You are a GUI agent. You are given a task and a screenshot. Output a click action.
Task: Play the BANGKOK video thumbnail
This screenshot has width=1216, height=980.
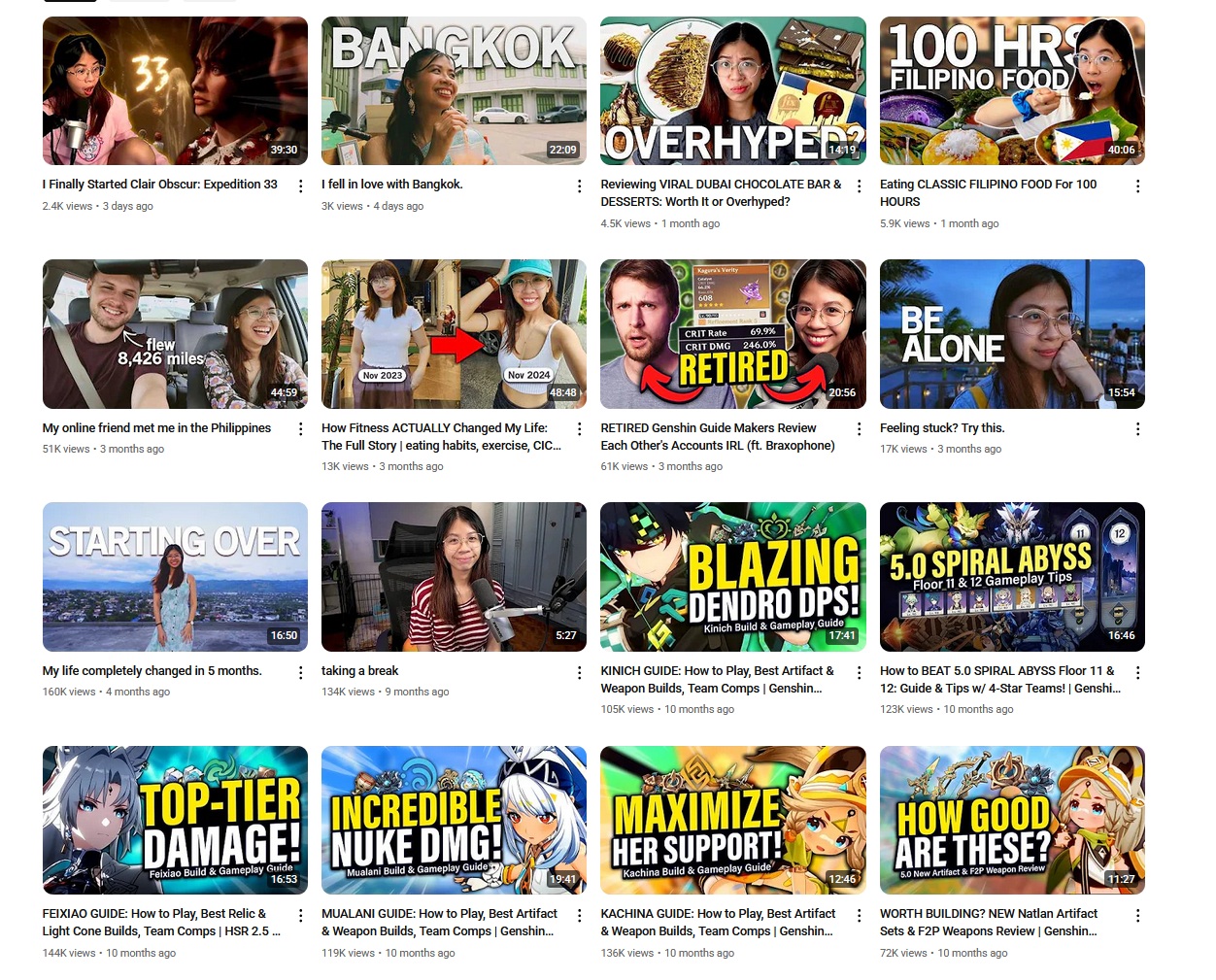pos(454,90)
